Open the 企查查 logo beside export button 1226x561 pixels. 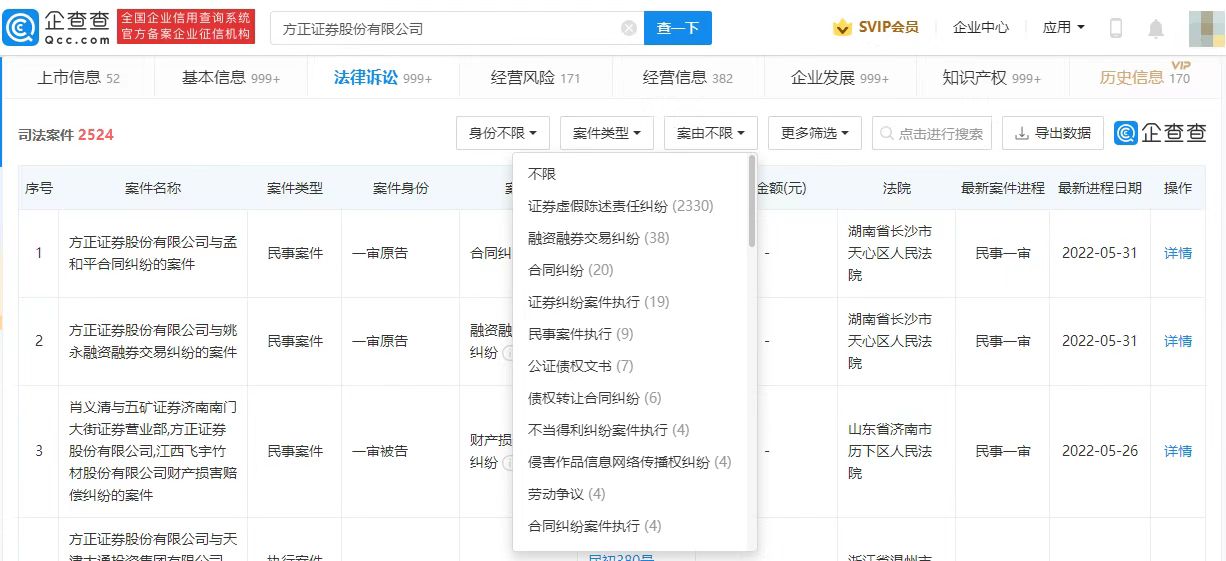coord(1161,133)
